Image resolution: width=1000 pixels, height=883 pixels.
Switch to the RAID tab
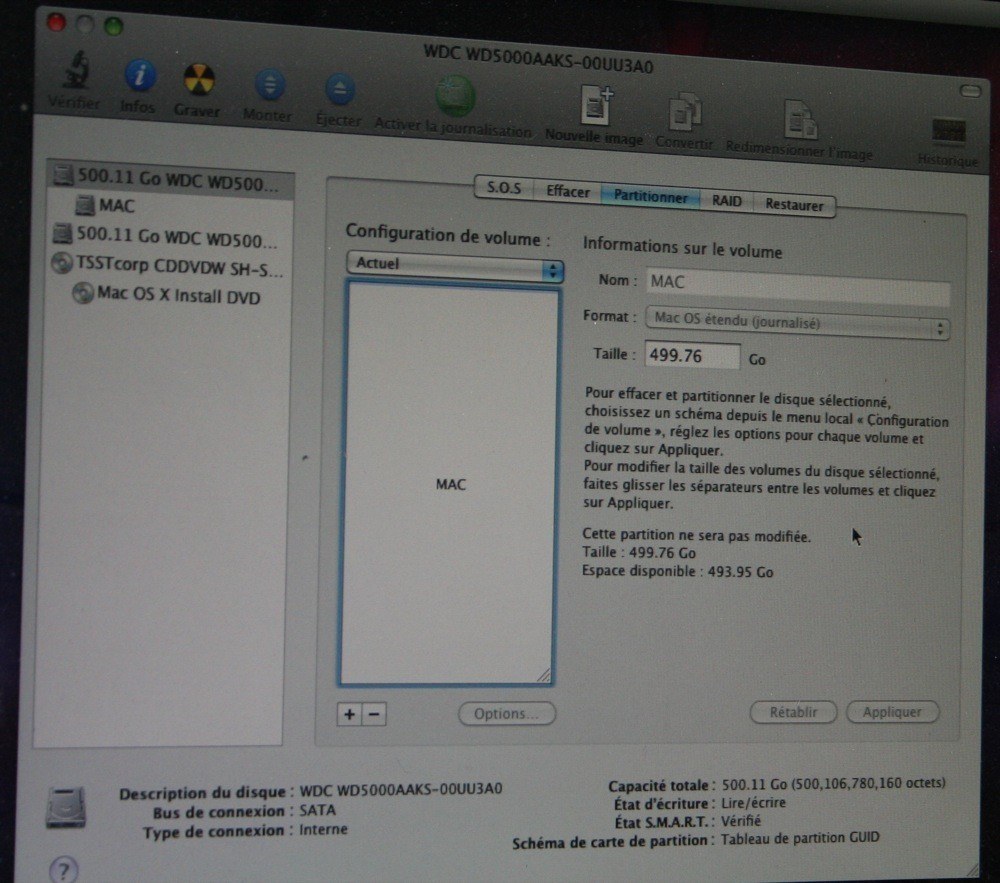(x=726, y=201)
